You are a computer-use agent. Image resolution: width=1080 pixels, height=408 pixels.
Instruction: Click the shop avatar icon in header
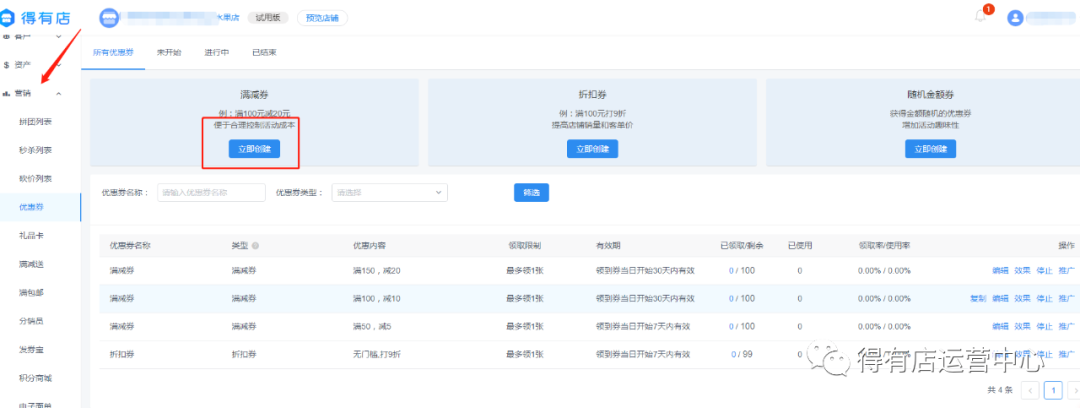tap(109, 19)
